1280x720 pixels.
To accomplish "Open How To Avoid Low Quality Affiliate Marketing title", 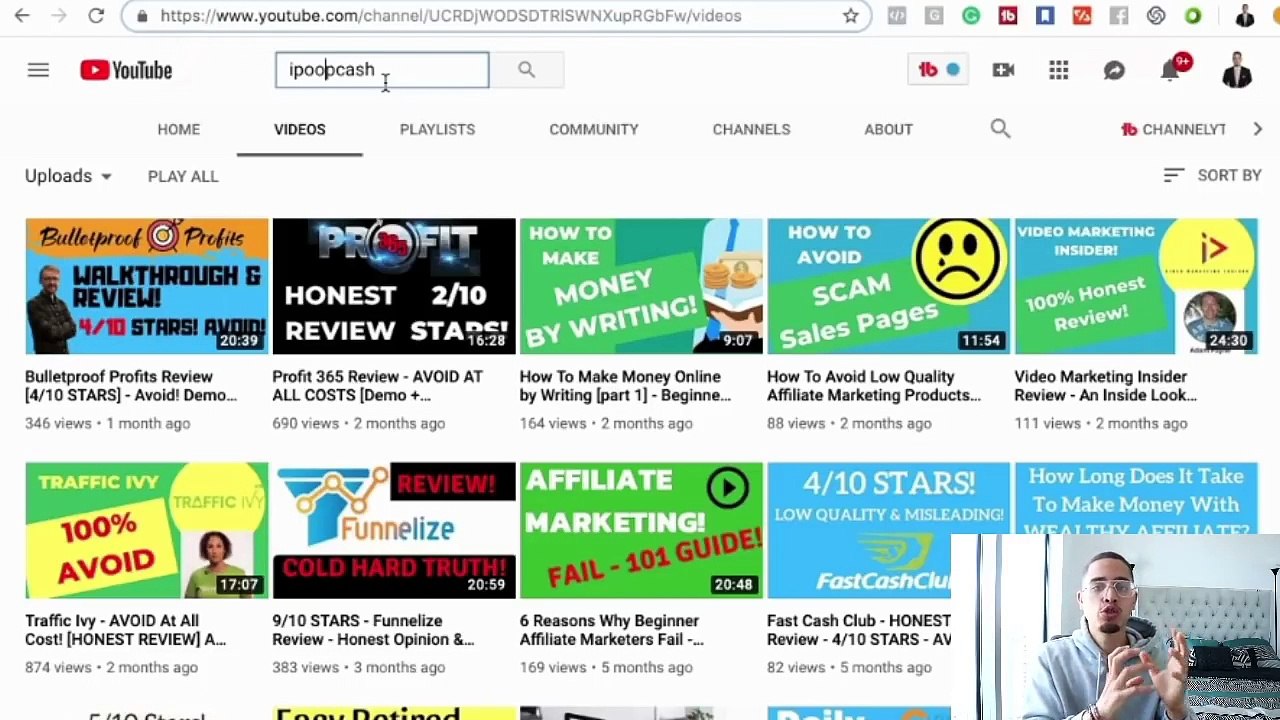I will pos(874,386).
